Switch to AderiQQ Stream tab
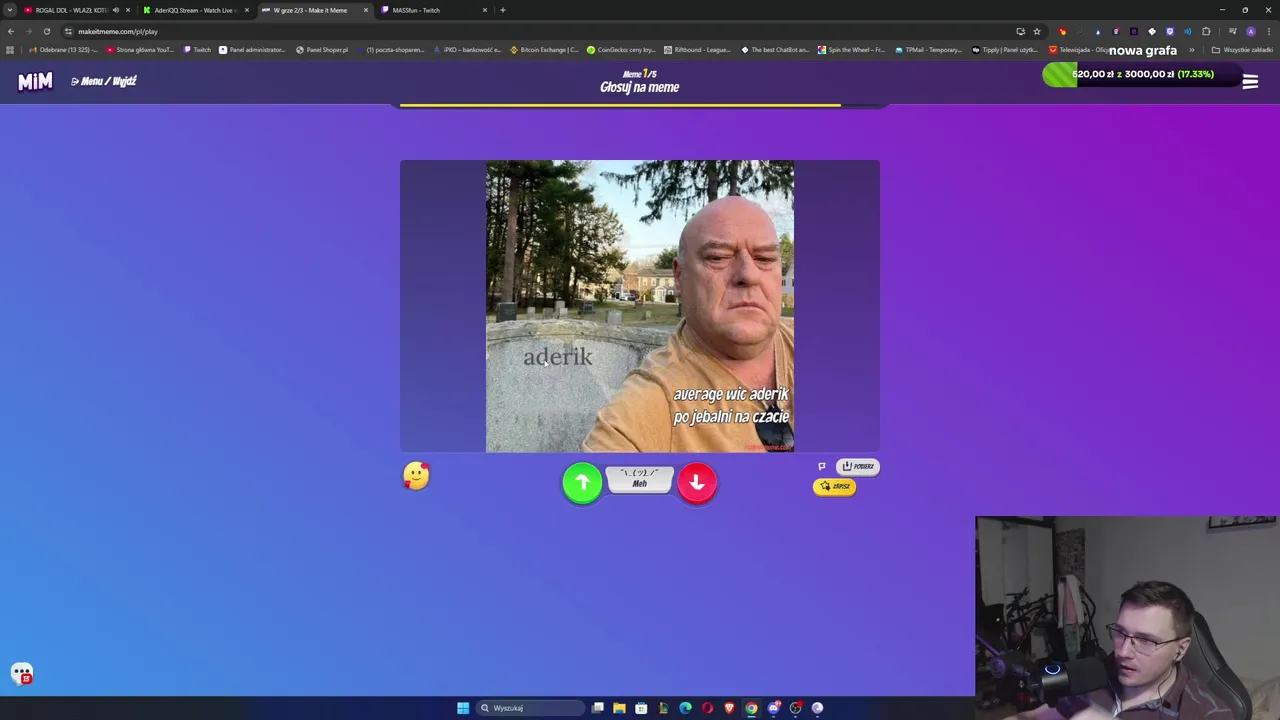 194,10
